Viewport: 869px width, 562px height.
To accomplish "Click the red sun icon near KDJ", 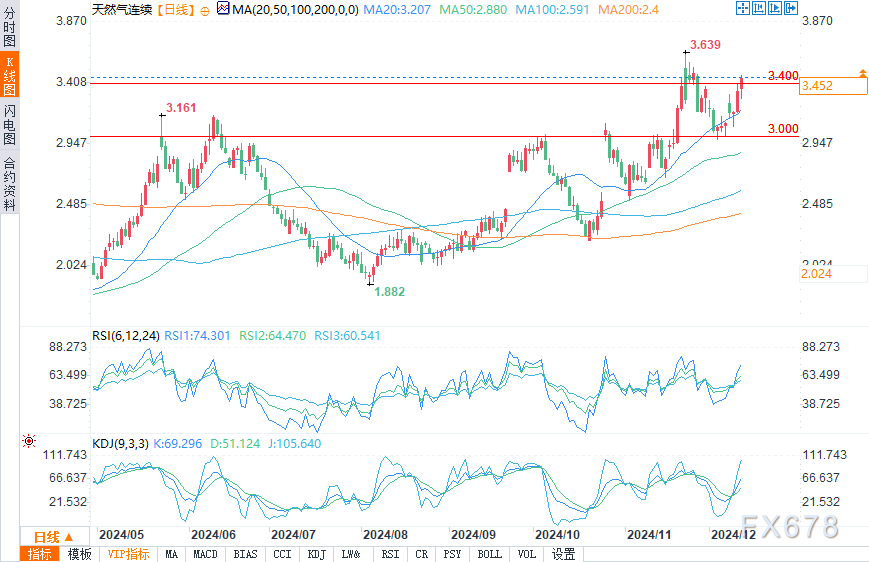I will [29, 441].
